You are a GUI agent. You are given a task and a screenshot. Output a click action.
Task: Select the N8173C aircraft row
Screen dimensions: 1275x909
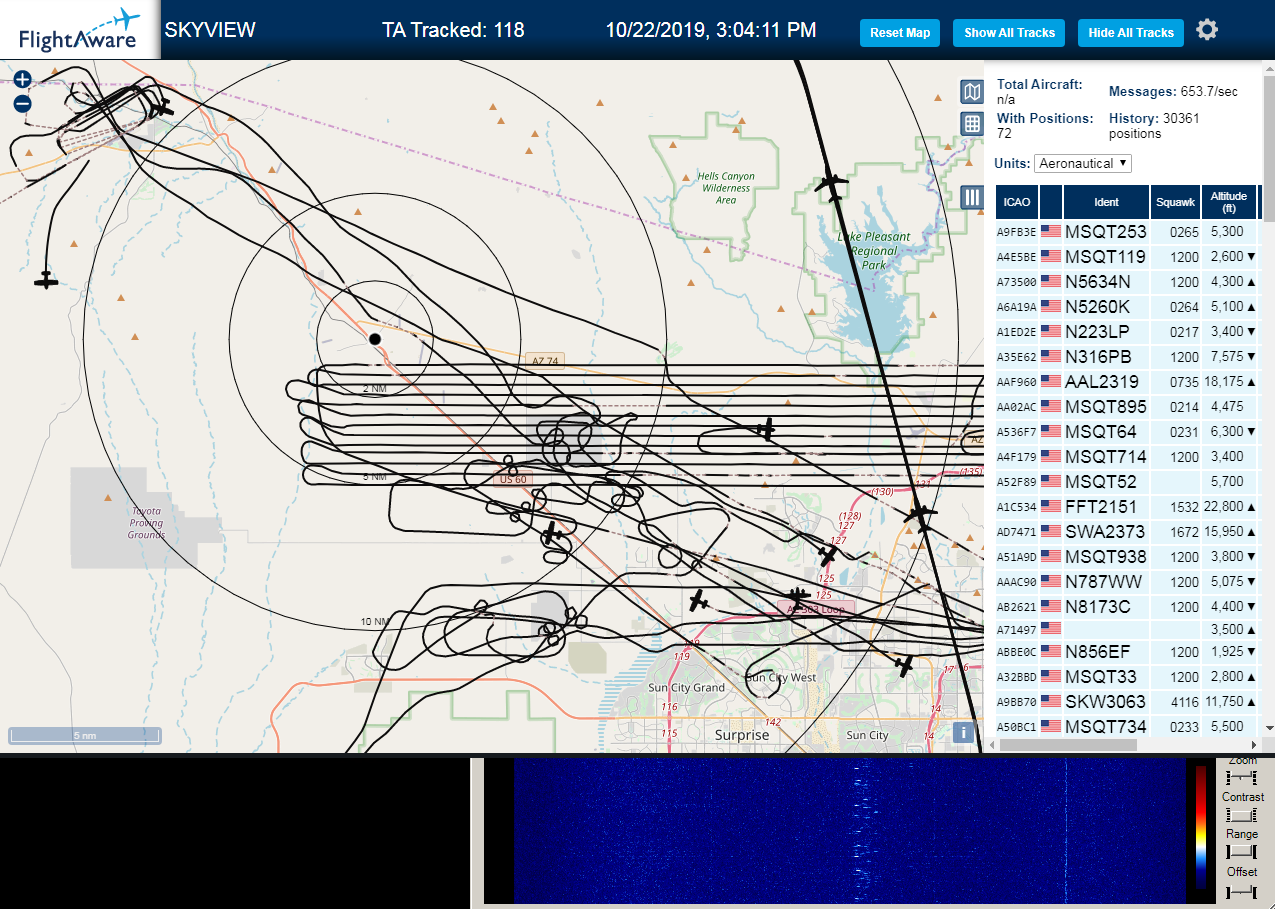(1127, 606)
